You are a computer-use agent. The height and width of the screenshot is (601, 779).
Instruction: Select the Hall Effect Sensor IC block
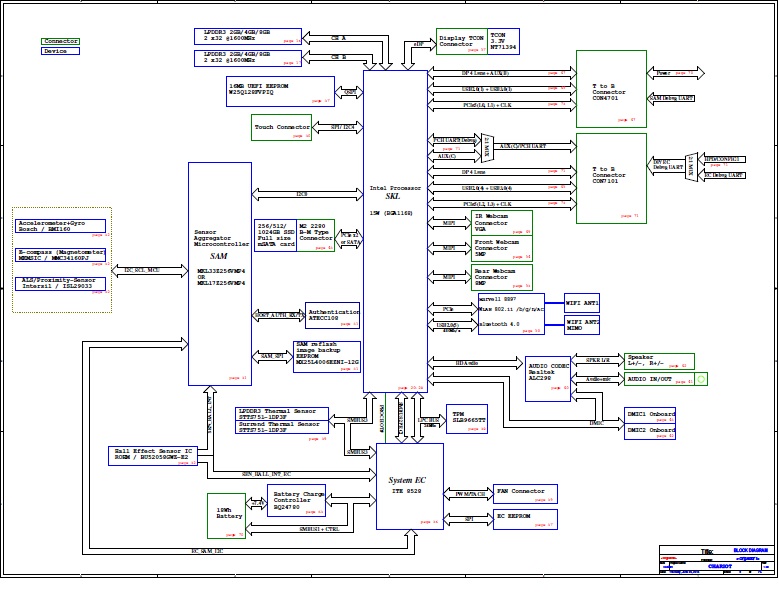pos(151,456)
